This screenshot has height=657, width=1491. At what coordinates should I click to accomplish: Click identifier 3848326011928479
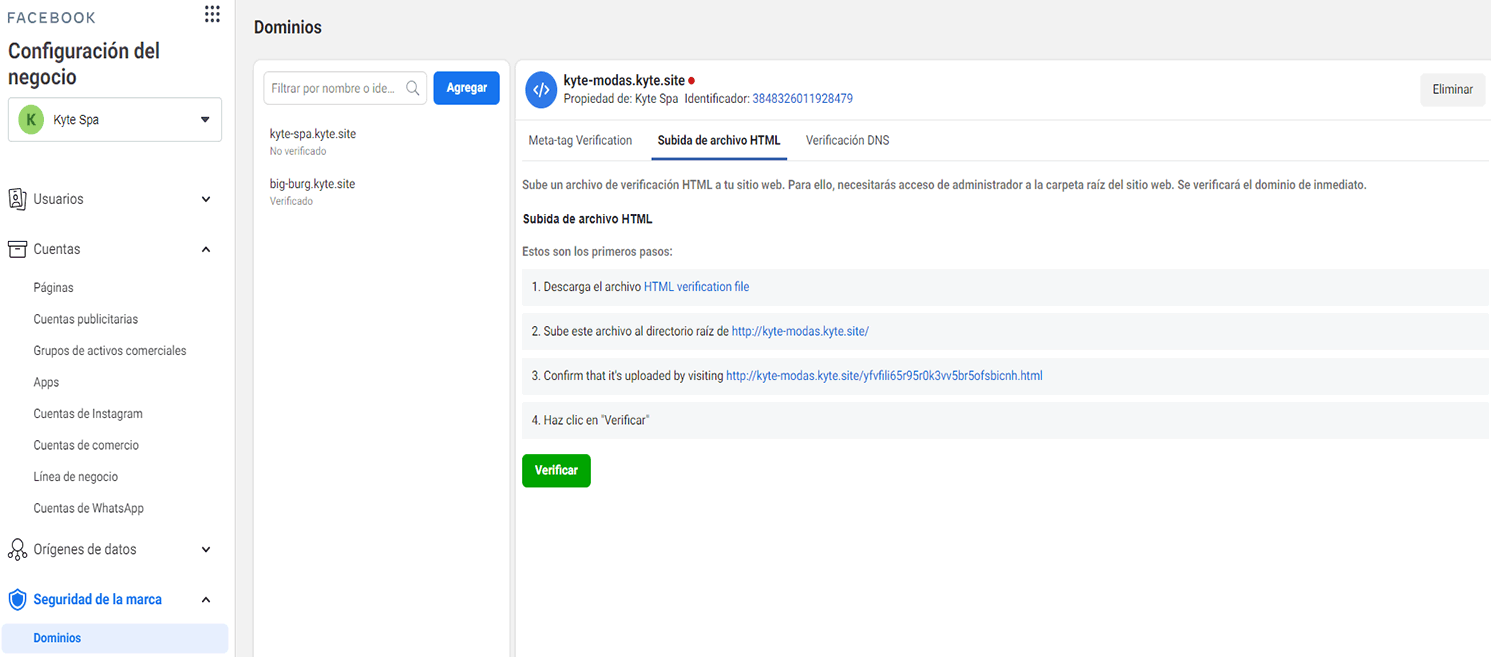802,99
